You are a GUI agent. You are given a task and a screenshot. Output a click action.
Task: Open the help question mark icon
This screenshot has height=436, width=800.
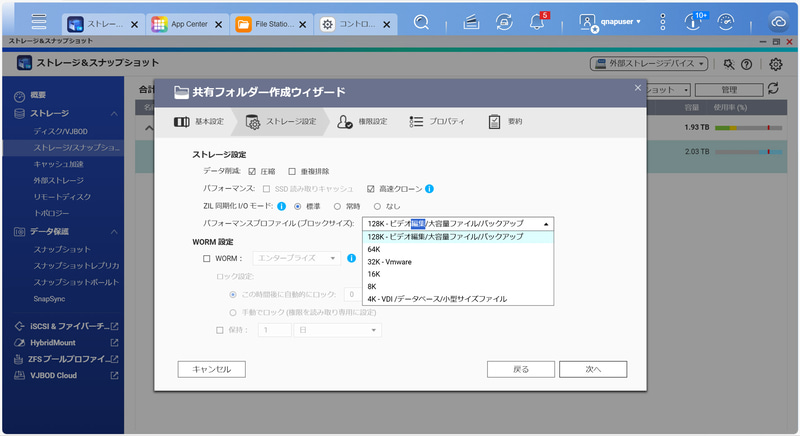(x=746, y=64)
